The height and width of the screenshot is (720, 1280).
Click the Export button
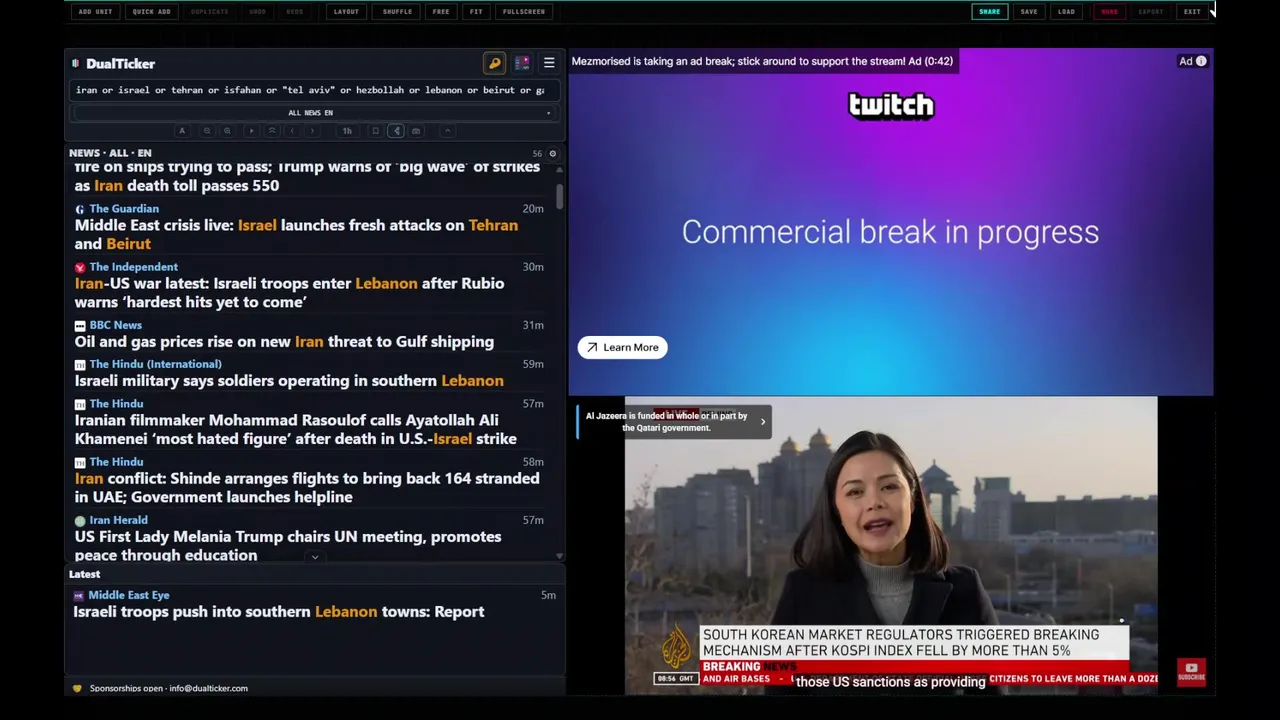point(1151,12)
